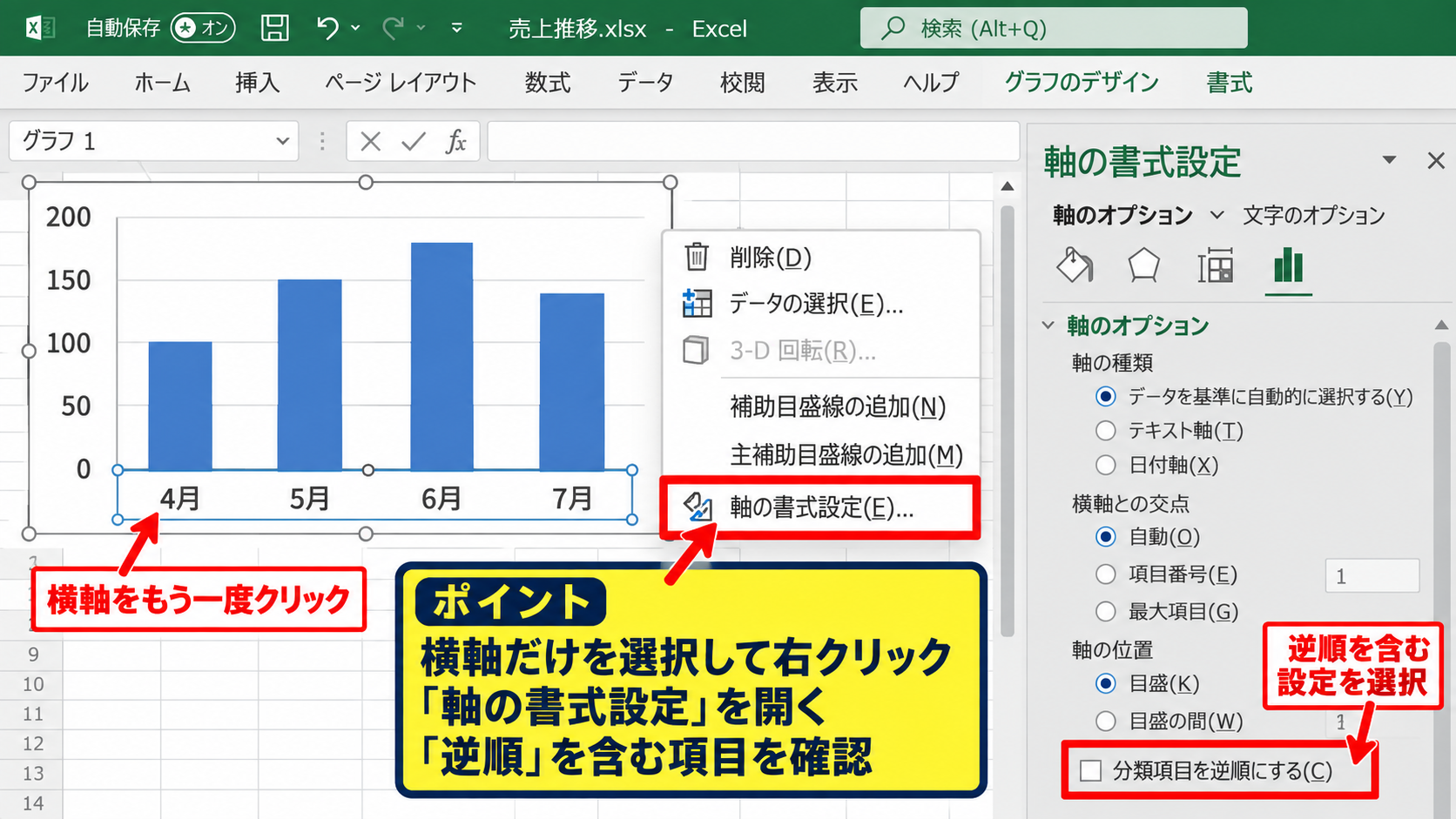
Task: Select 自動(O) radio button
Action: point(1106,537)
